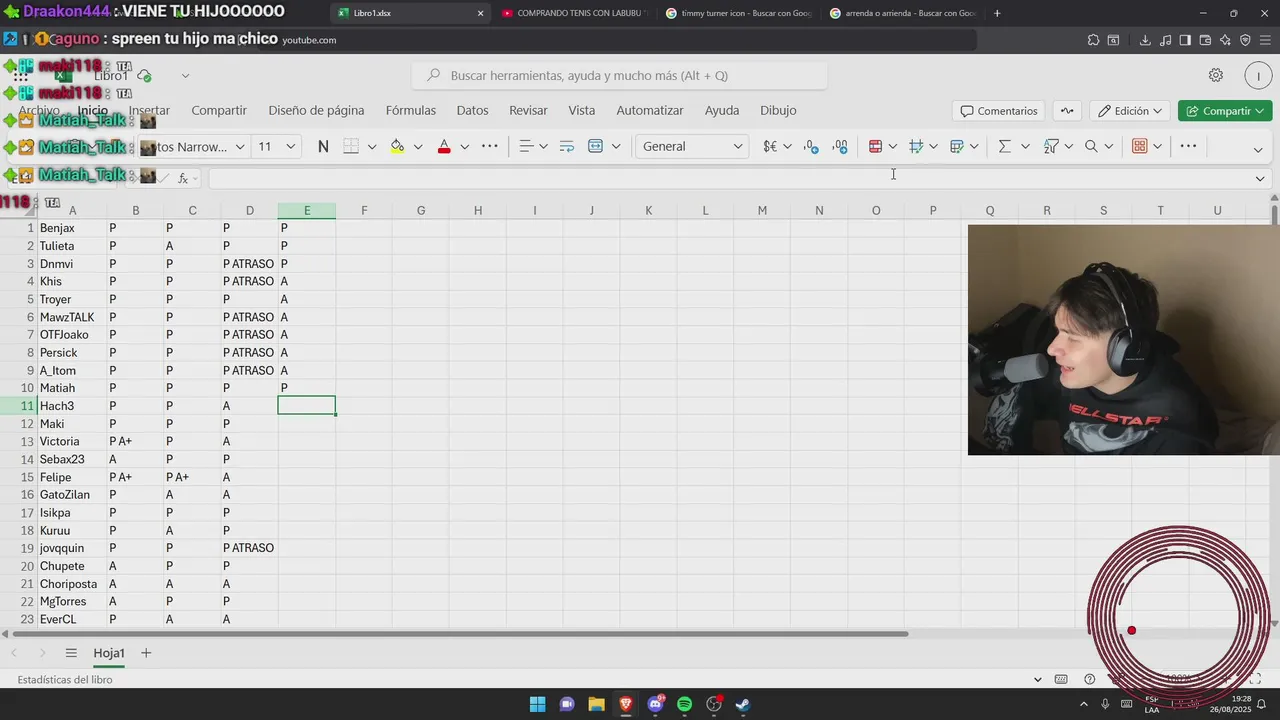Select column E header

(x=307, y=210)
